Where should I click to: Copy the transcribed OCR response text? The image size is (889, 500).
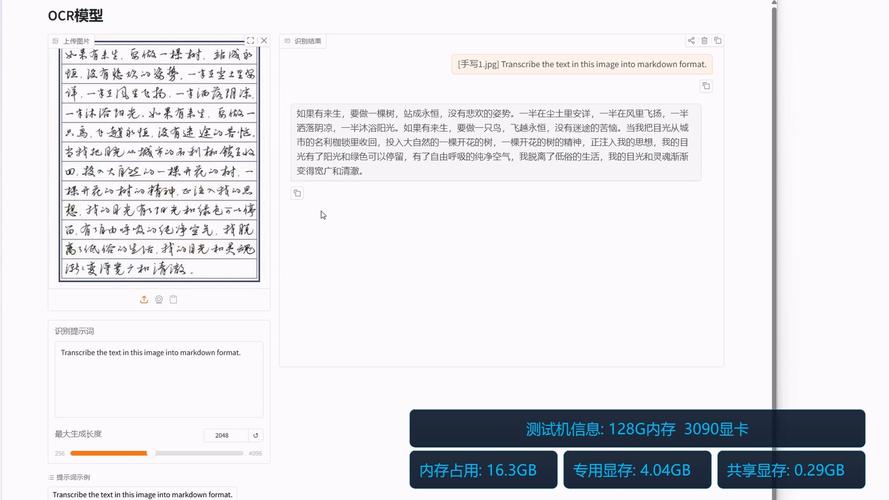pos(297,193)
